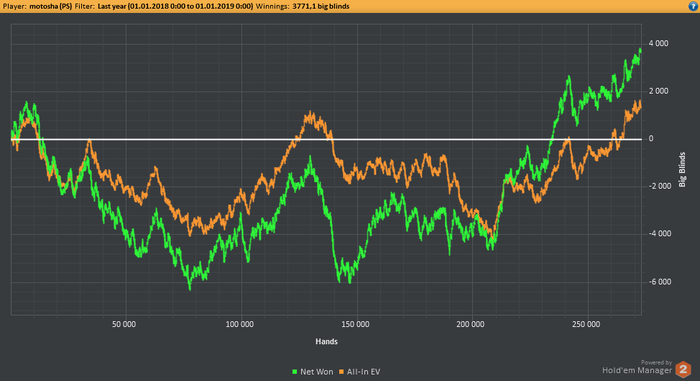Click the '0' y-axis label
The width and height of the screenshot is (700, 381).
tap(651, 138)
